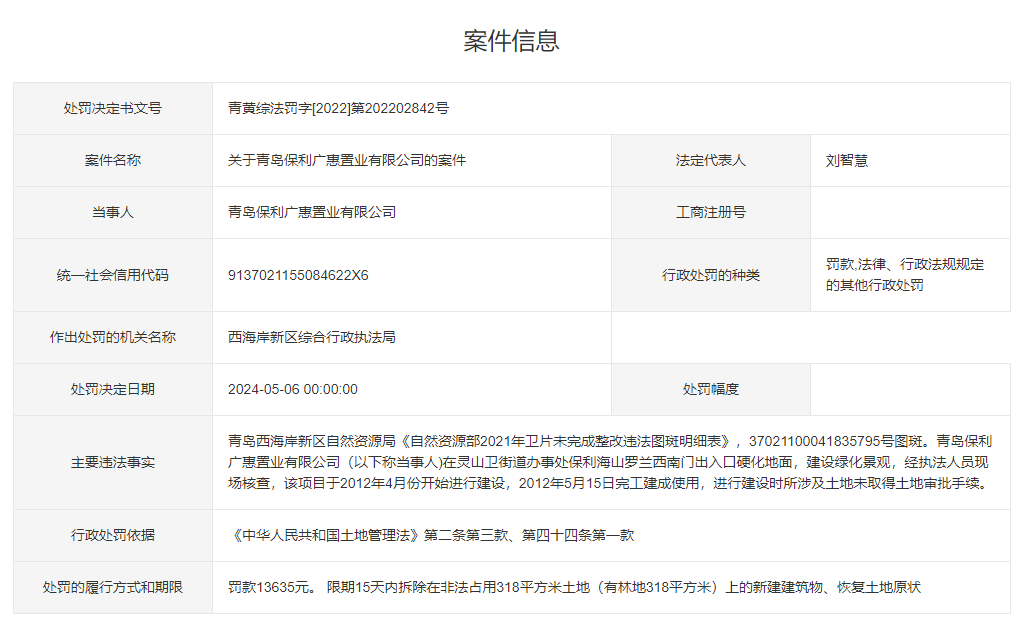Click the date value 2024-05-06 00:00:00
Image resolution: width=1023 pixels, height=625 pixels.
point(293,389)
